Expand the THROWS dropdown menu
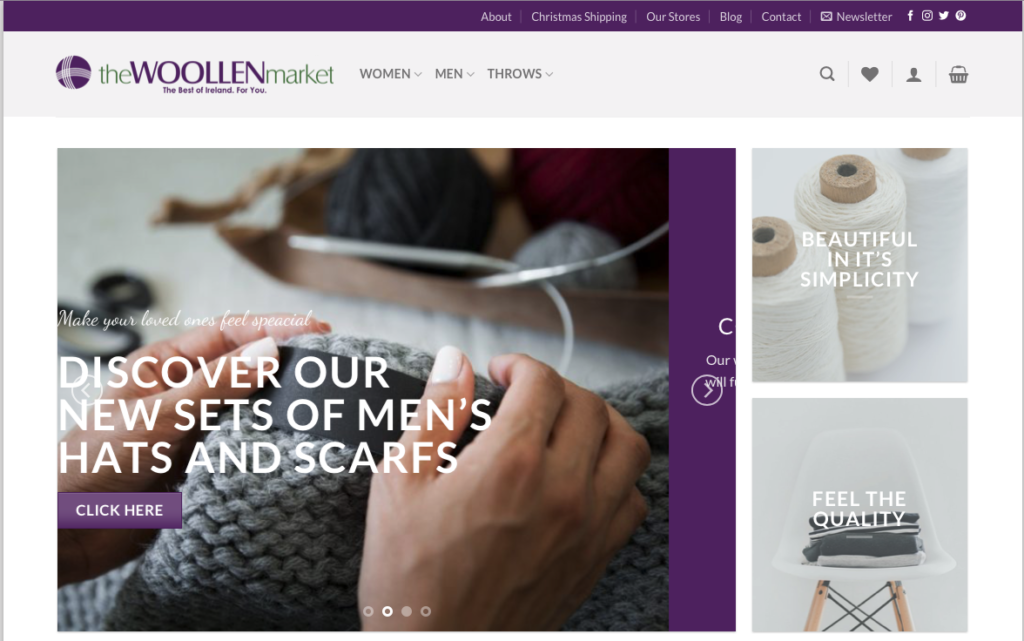The image size is (1024, 641). [x=520, y=74]
